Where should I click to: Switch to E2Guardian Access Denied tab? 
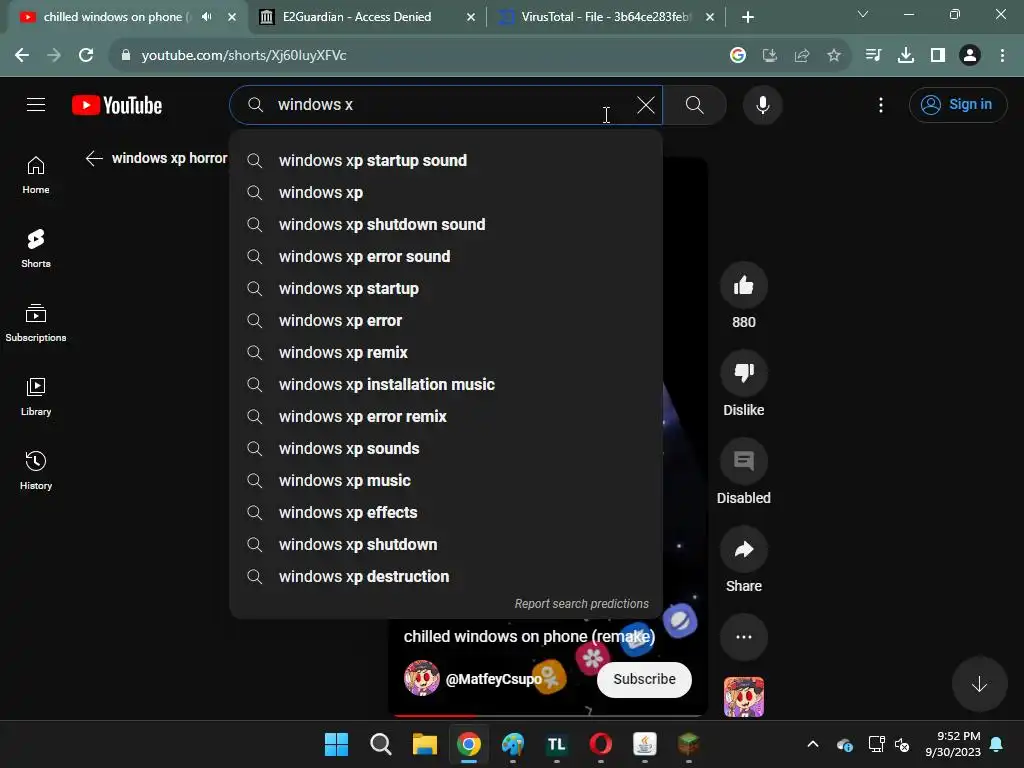coord(368,17)
